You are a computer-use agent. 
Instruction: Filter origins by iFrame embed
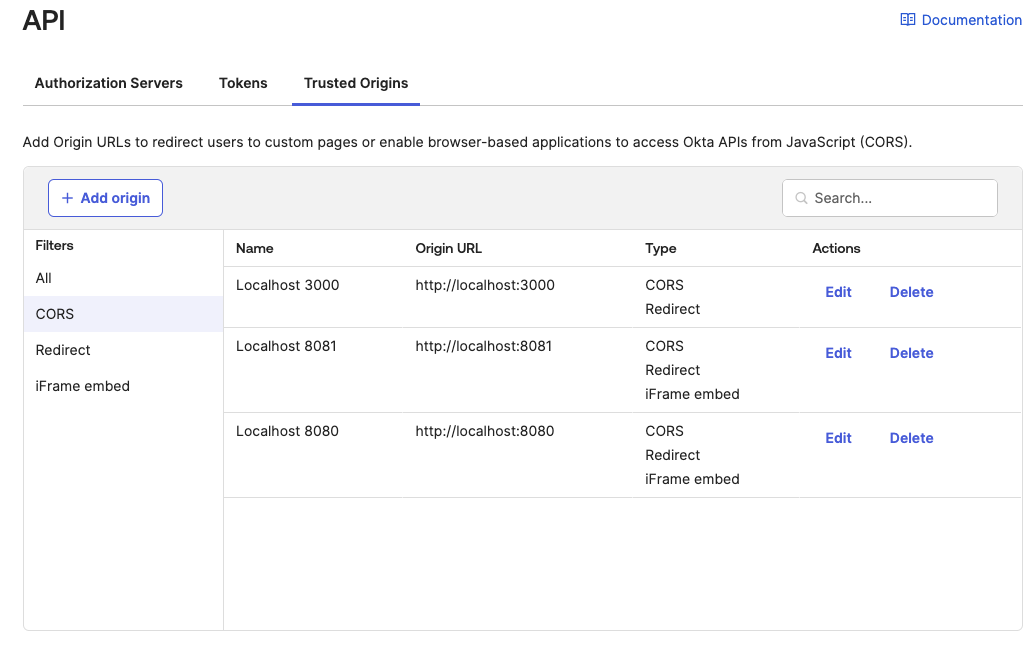click(83, 386)
